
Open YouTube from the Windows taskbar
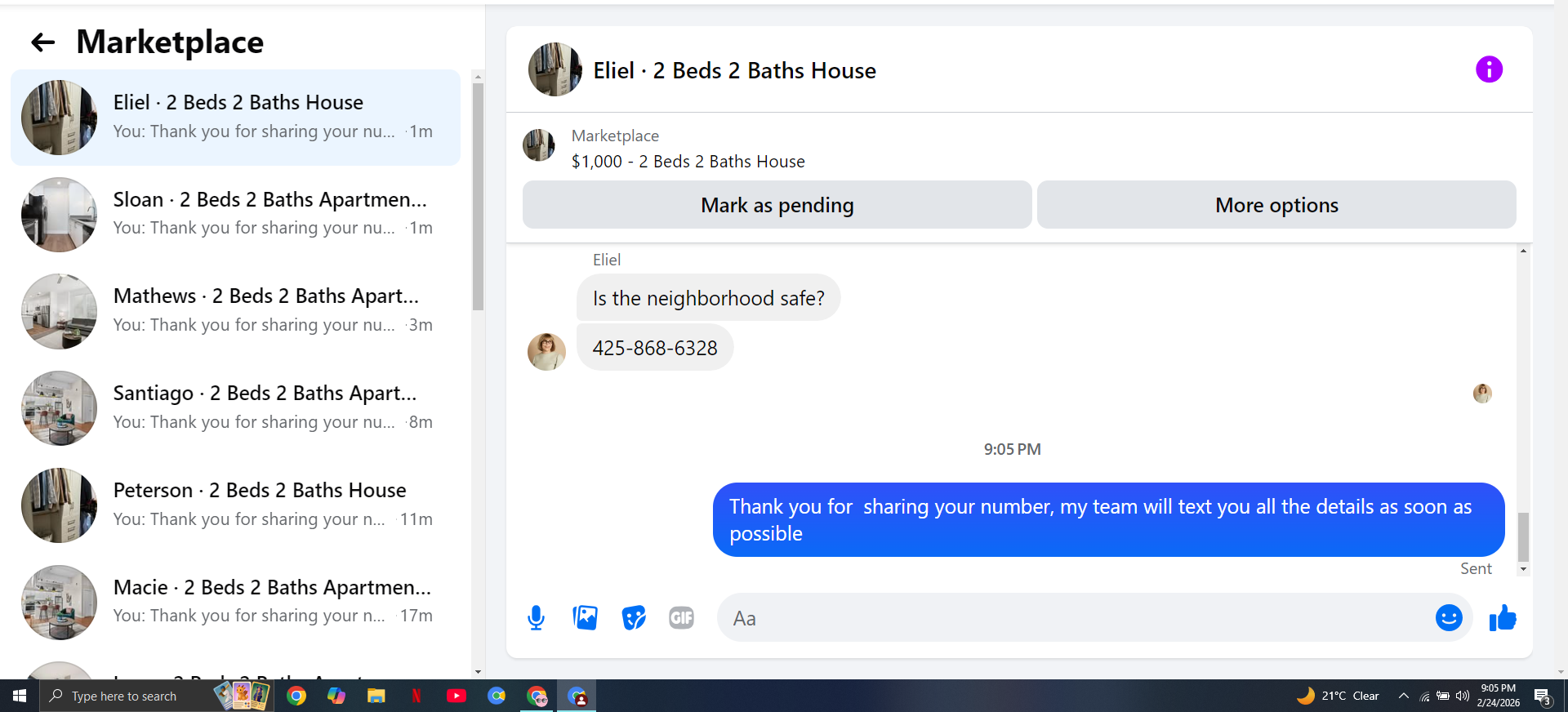click(x=457, y=696)
